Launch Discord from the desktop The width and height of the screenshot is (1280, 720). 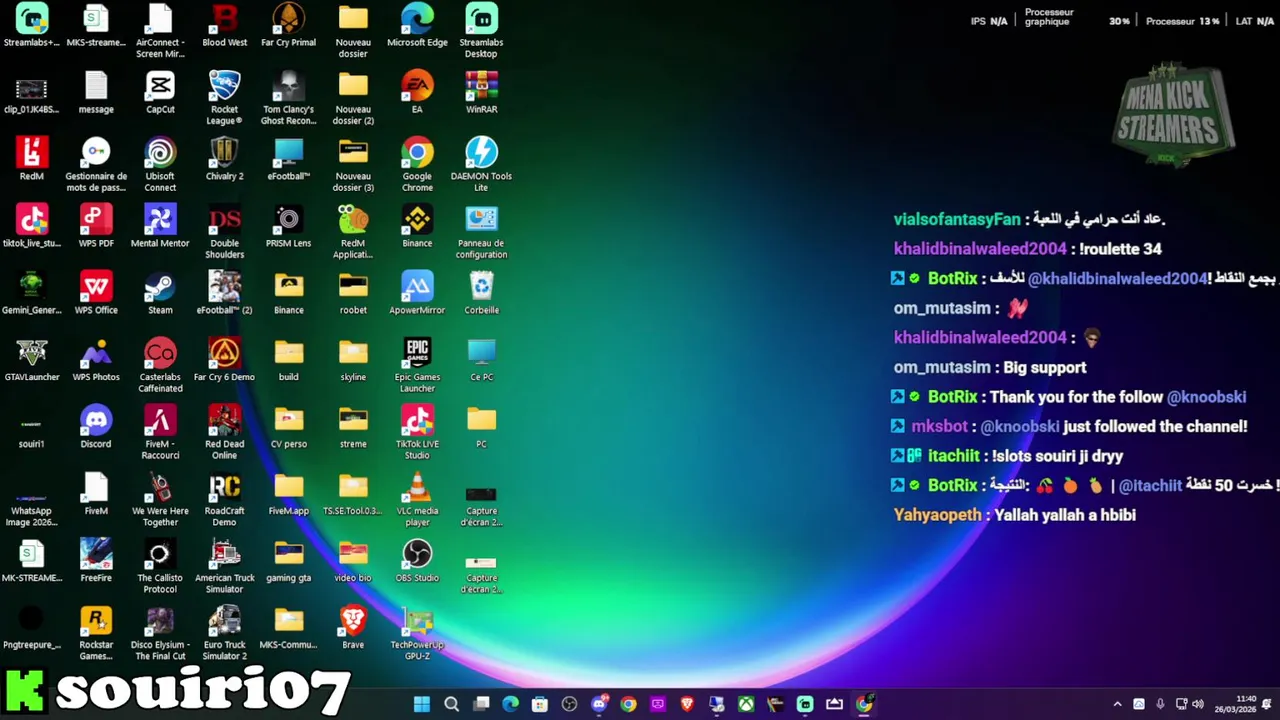coord(96,428)
